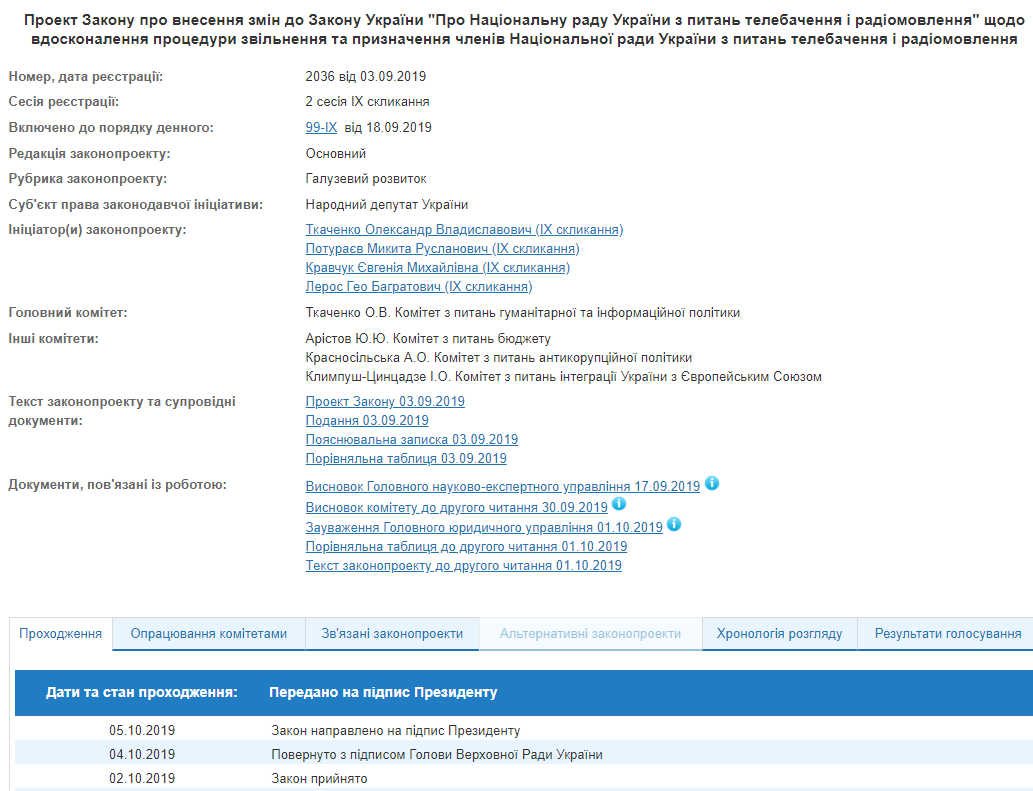Screen dimensions: 1033x791
Task: Open Порівняльна таблиця 03.09.2019 link
Action: (x=406, y=459)
